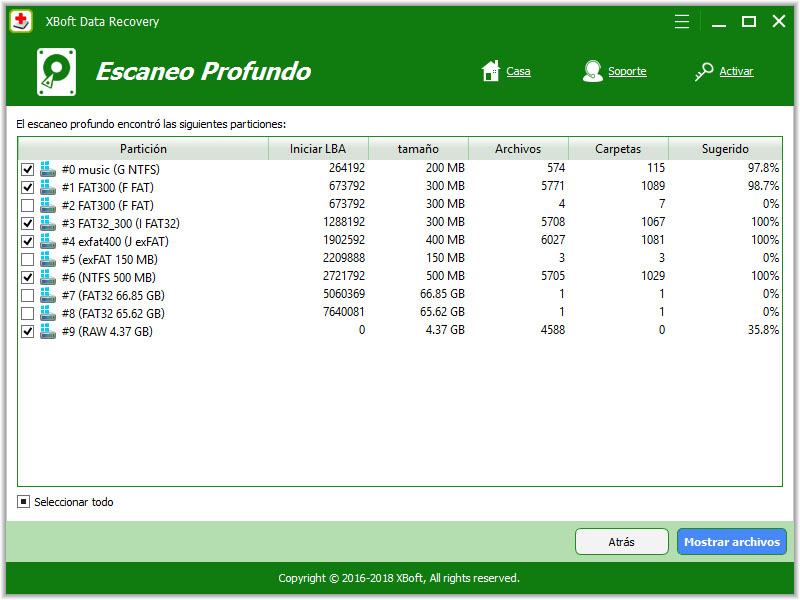Maximize the XBoft Data Recovery window
Screen dimensions: 800x600
(x=748, y=21)
